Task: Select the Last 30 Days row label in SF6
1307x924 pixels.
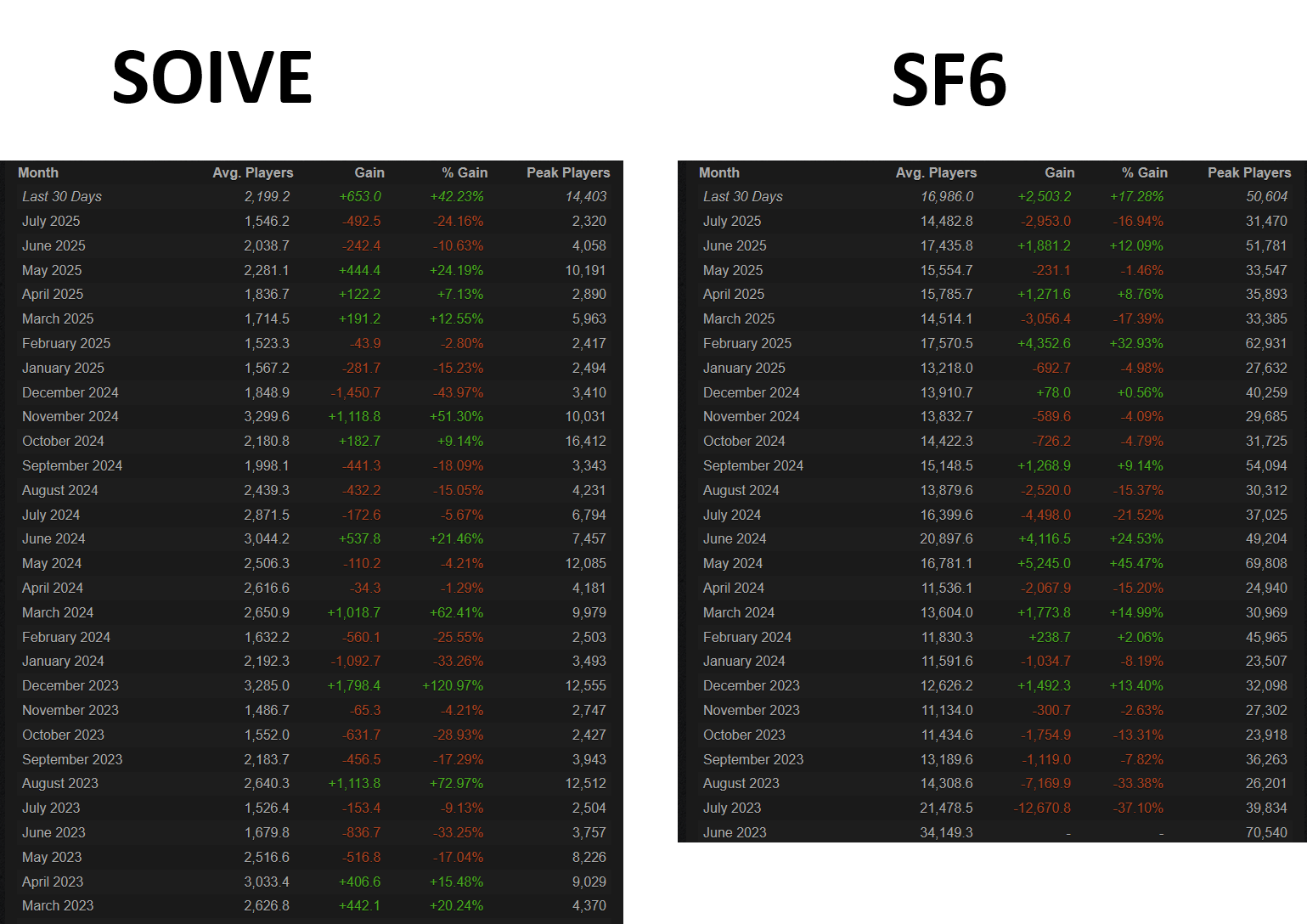Action: click(743, 196)
